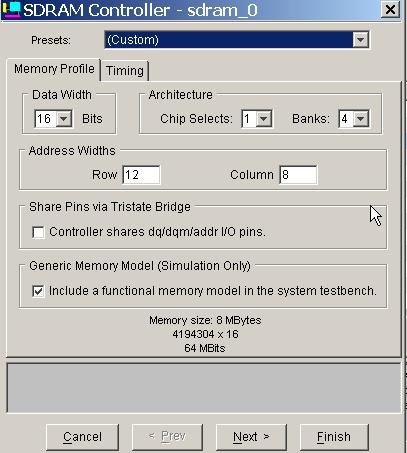The width and height of the screenshot is (407, 453).
Task: Select the Memory Profile tab
Action: [x=54, y=69]
